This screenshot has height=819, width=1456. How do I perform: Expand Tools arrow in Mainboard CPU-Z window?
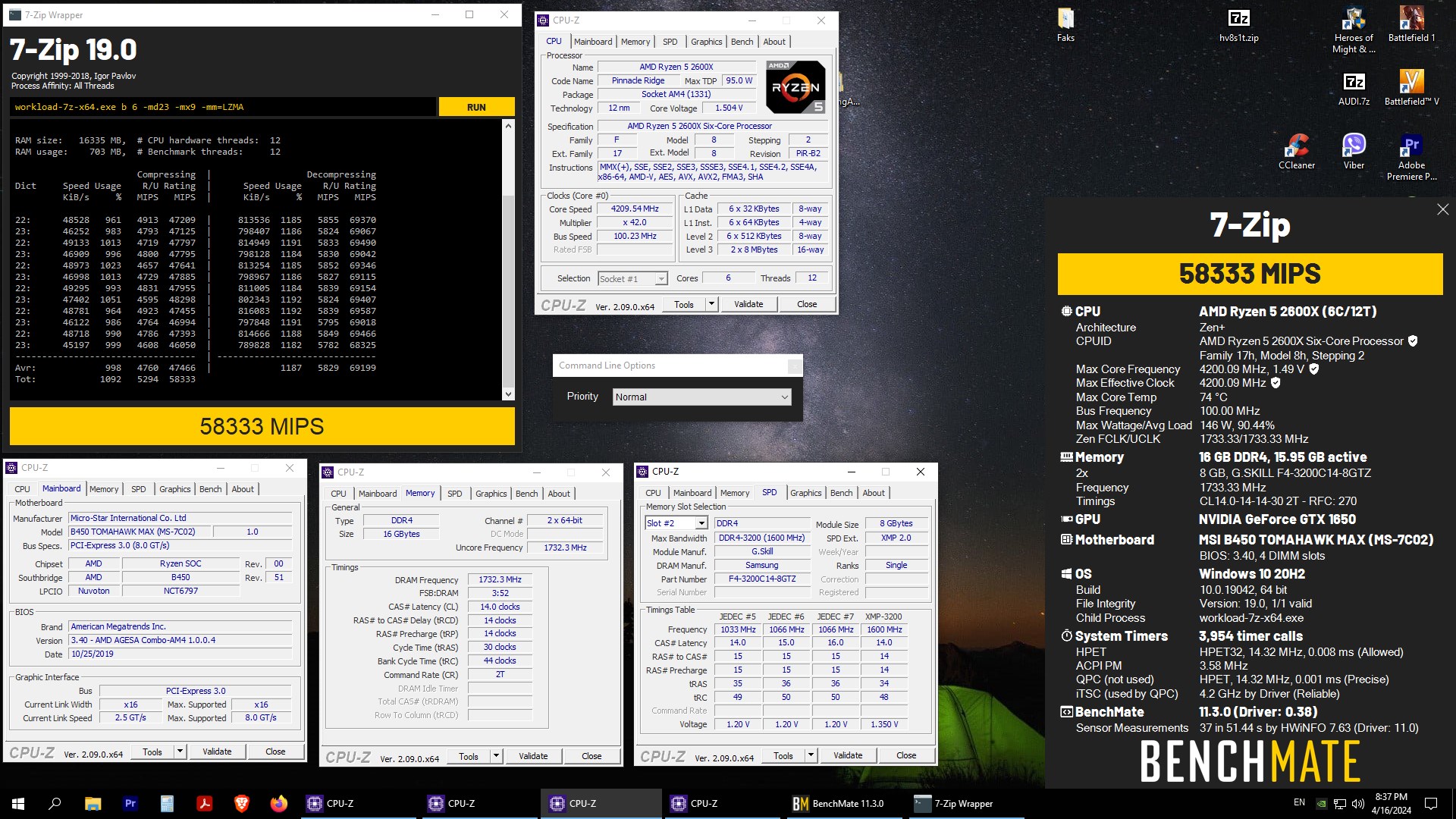pyautogui.click(x=180, y=752)
